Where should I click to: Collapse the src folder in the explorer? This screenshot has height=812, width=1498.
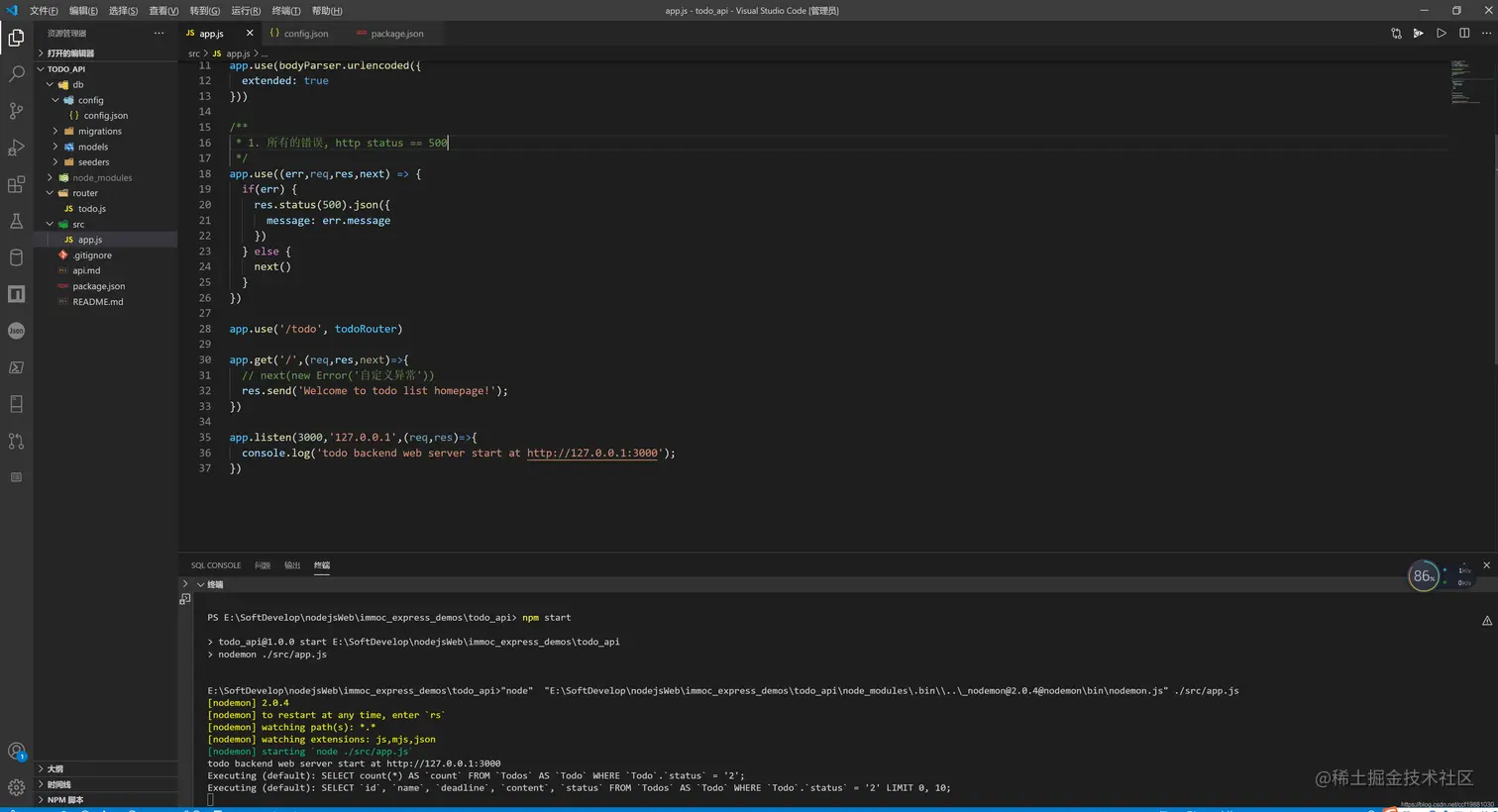(x=49, y=224)
